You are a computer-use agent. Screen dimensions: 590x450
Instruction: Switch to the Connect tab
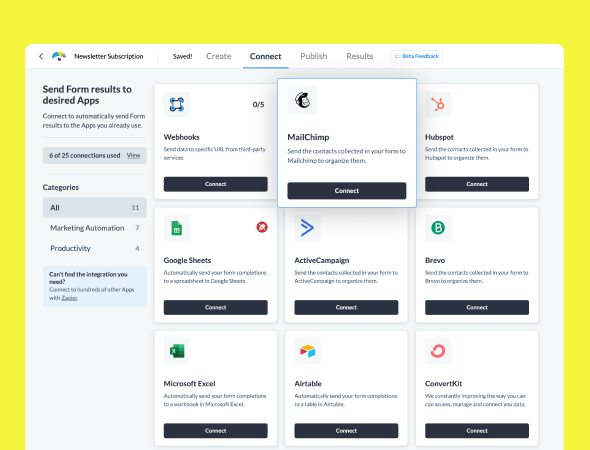pos(265,56)
